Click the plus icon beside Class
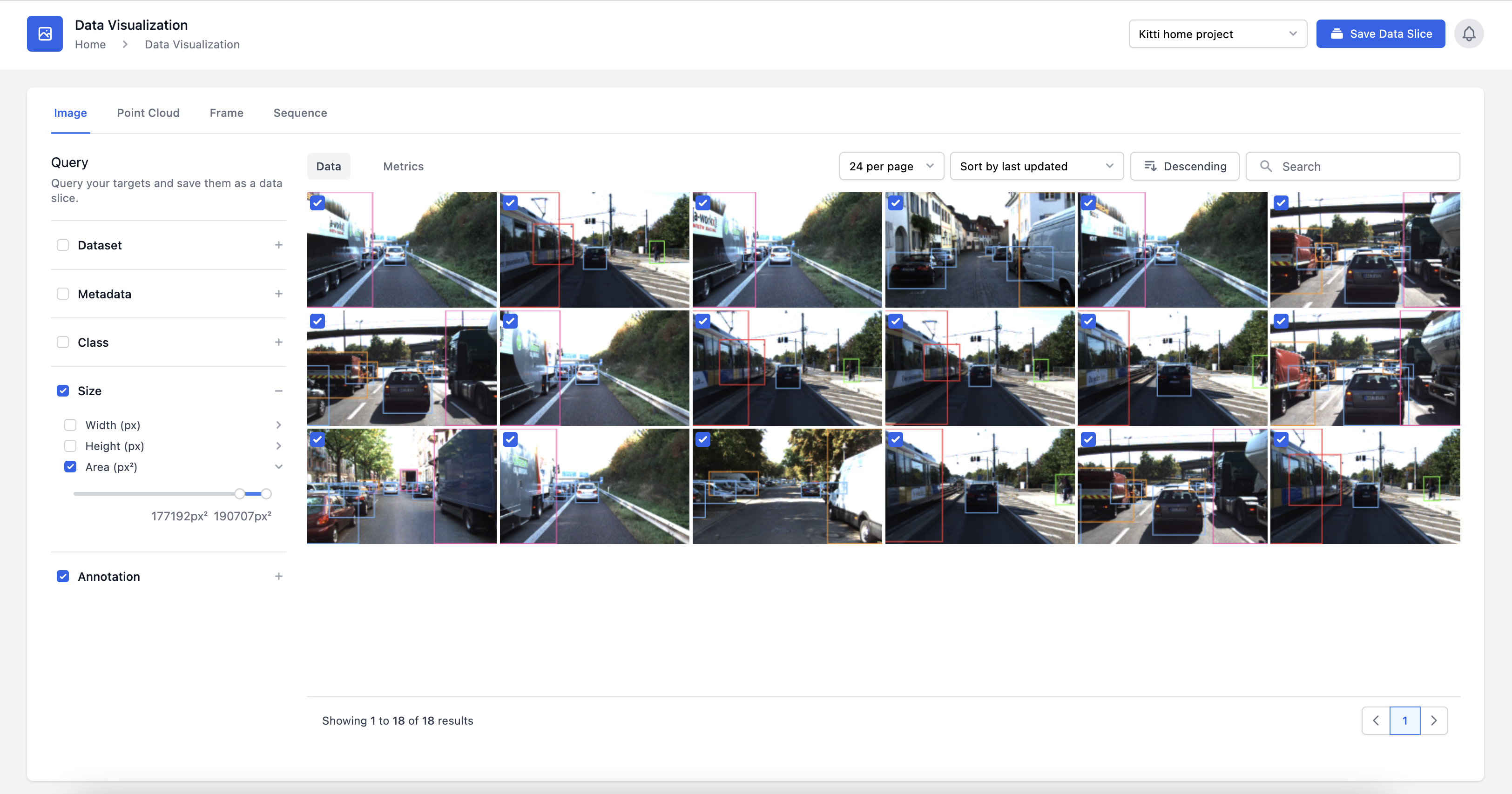Viewport: 1512px width, 794px height. click(279, 342)
